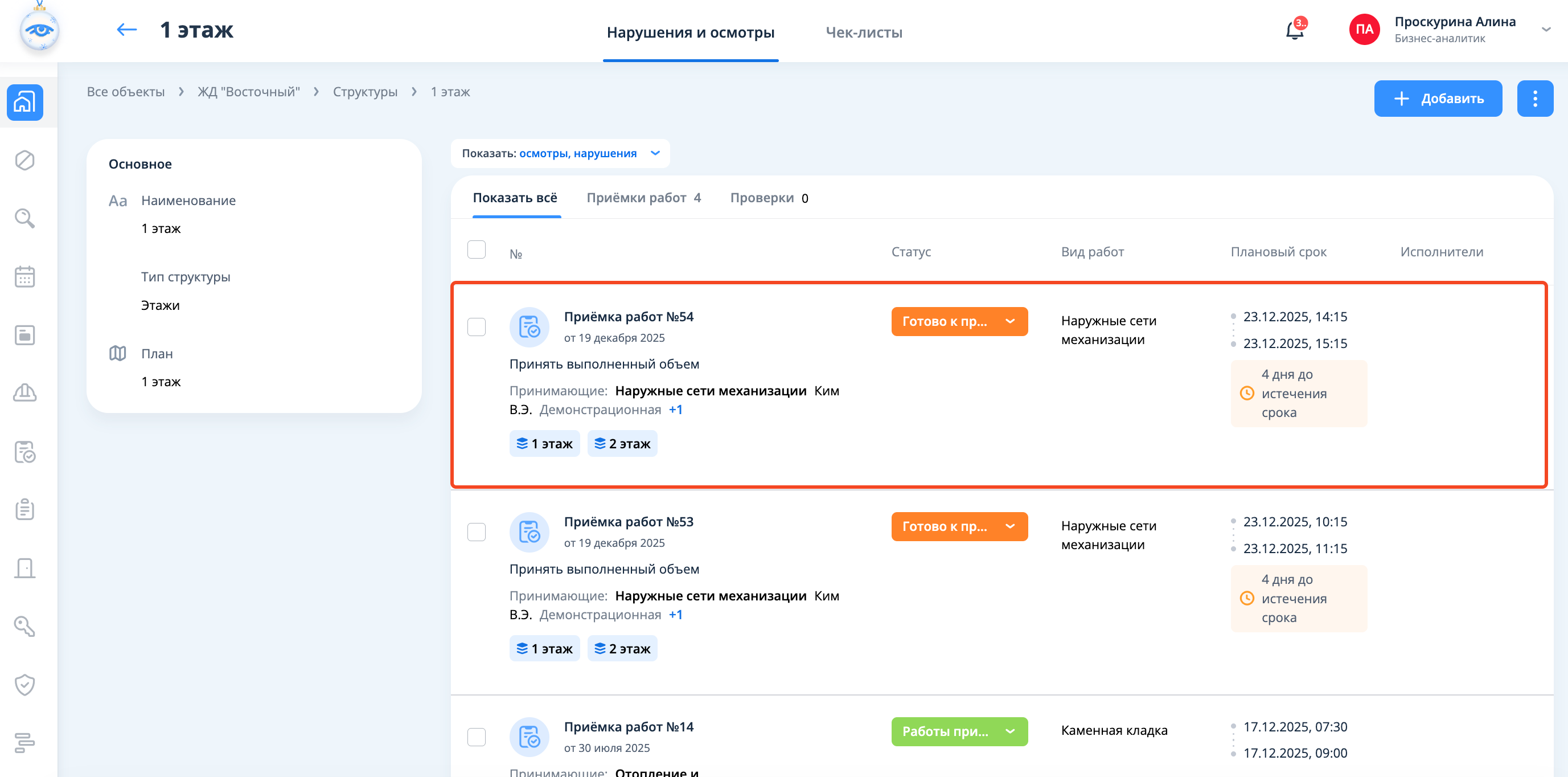Select the Приёмки работ tab
This screenshot has height=777, width=1568.
pos(643,198)
